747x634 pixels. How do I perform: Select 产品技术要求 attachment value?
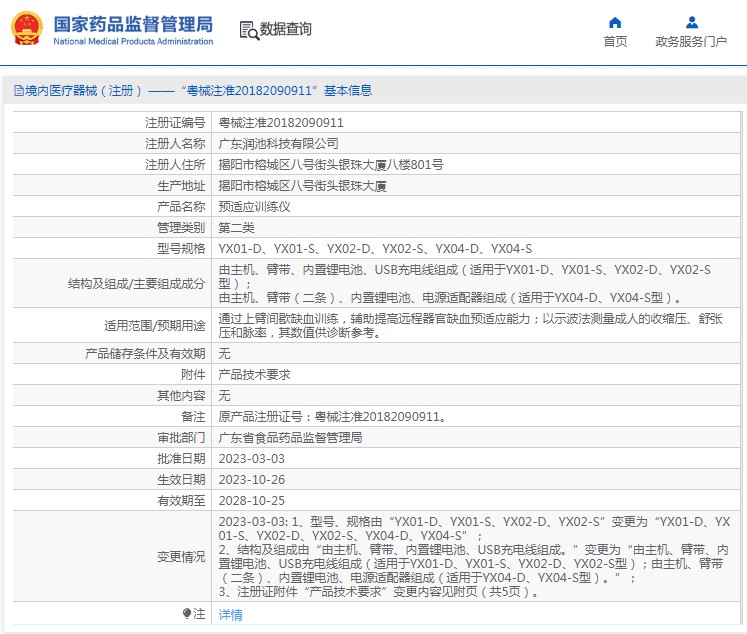(254, 375)
